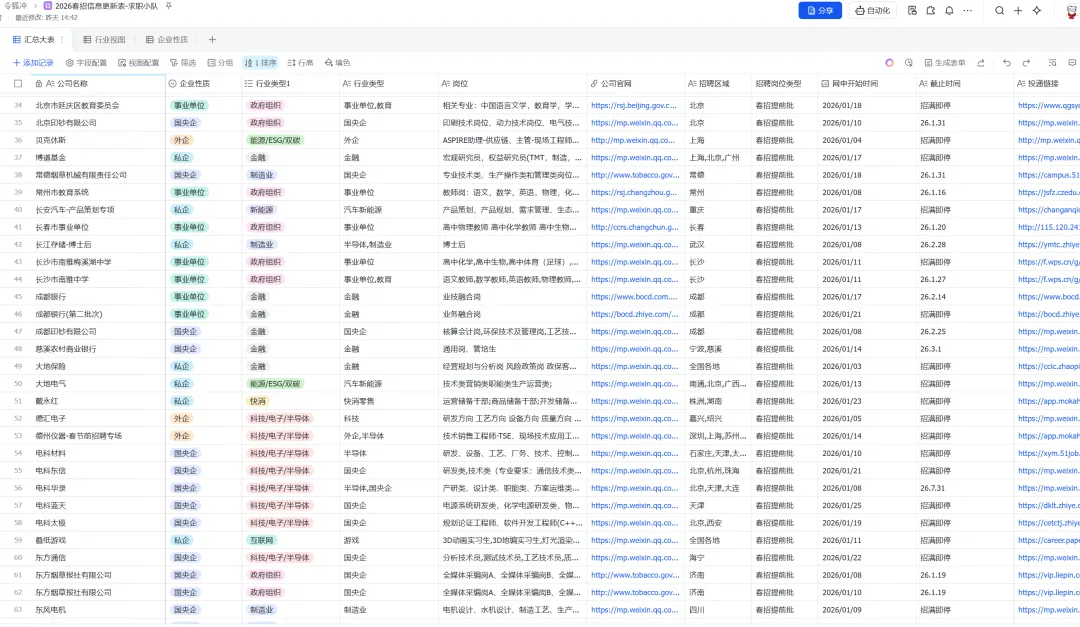Click the 令狐冲 breadcrumb at top left
Viewport: 1080px width, 627px height.
[15, 6]
